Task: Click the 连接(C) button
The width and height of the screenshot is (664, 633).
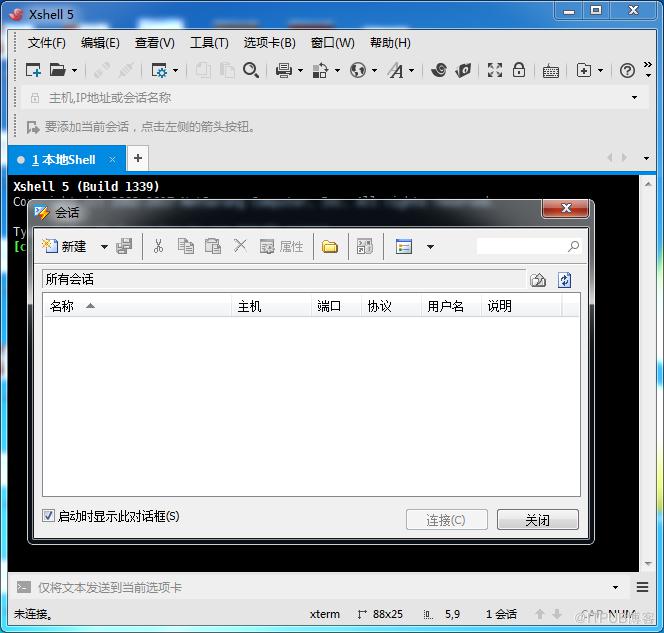Action: 446,520
